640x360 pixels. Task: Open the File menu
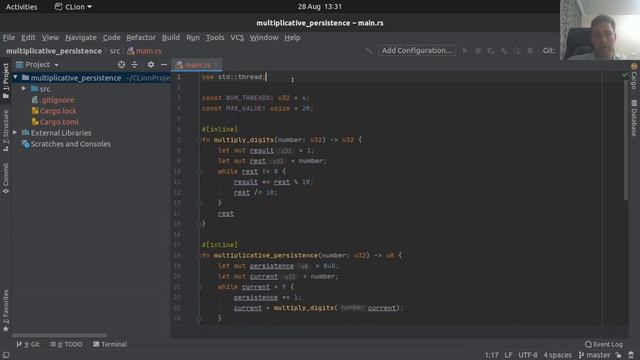[x=9, y=37]
